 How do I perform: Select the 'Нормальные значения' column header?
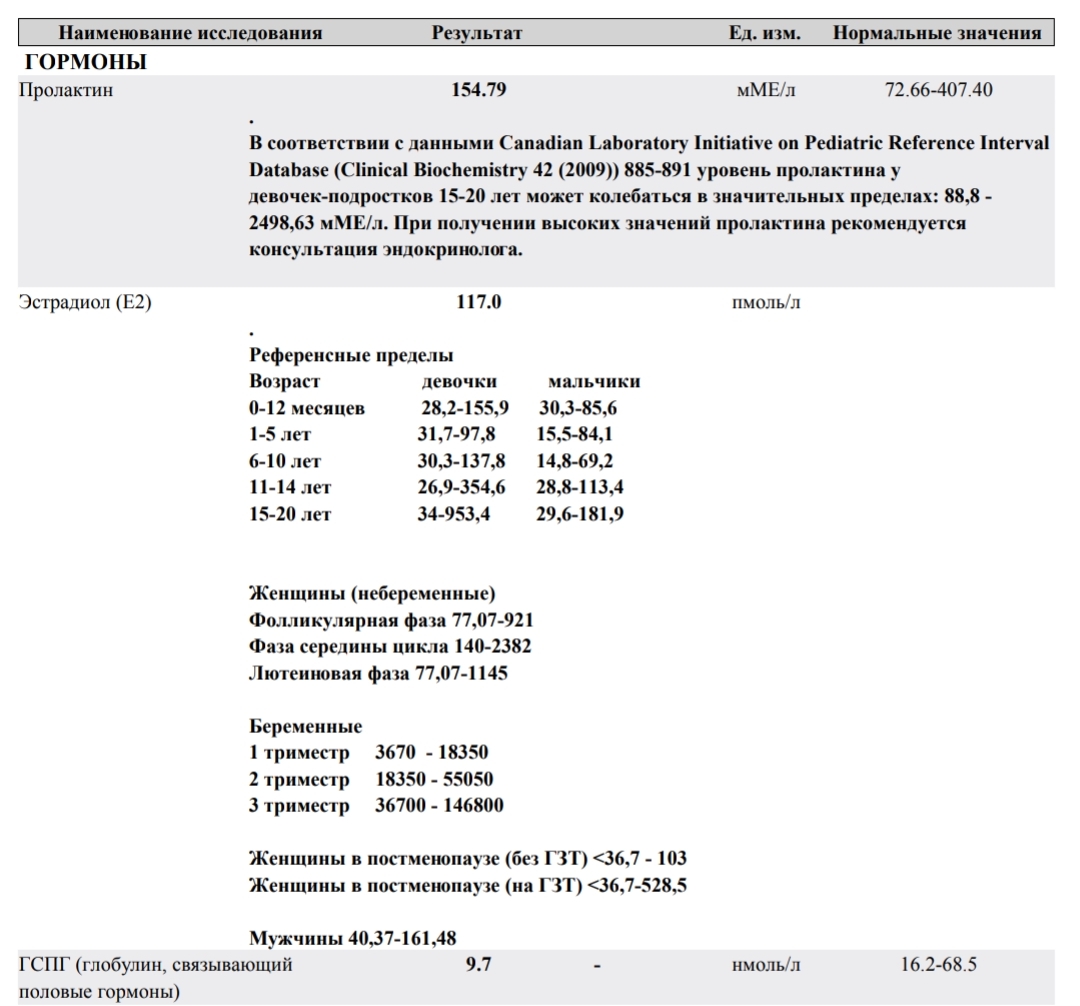pyautogui.click(x=937, y=33)
